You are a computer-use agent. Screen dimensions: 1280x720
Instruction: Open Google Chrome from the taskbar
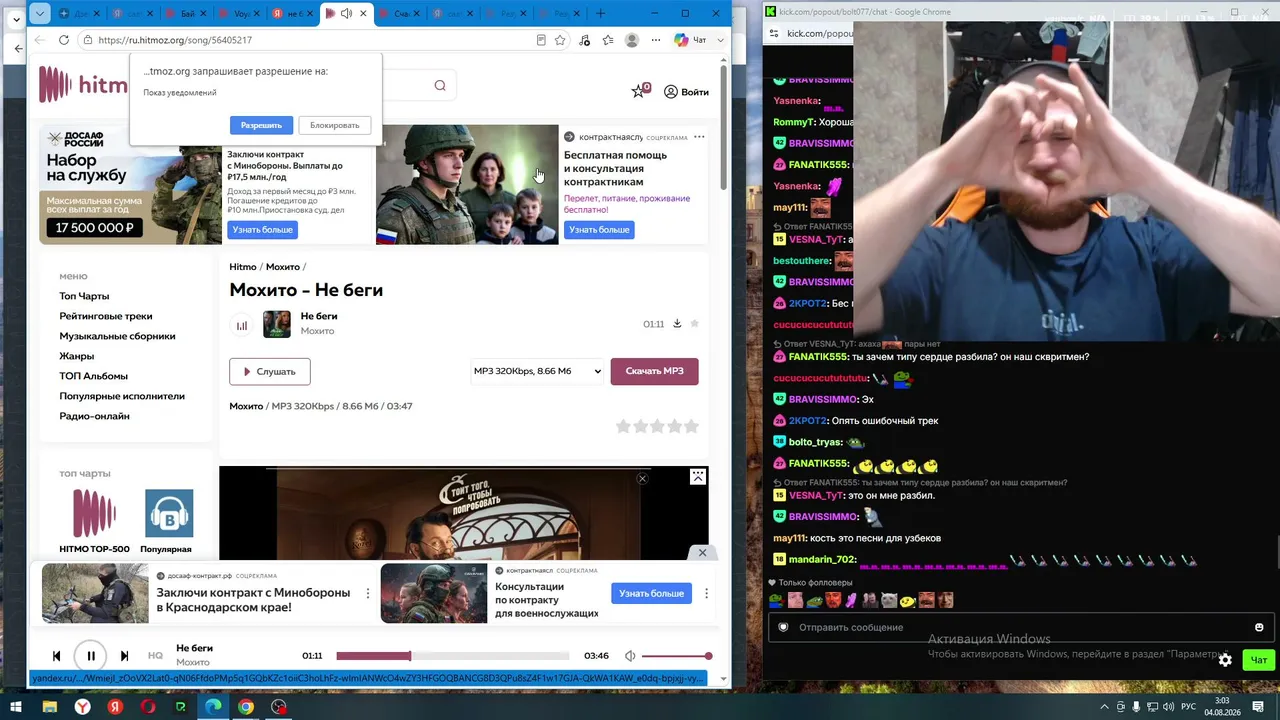[x=245, y=707]
